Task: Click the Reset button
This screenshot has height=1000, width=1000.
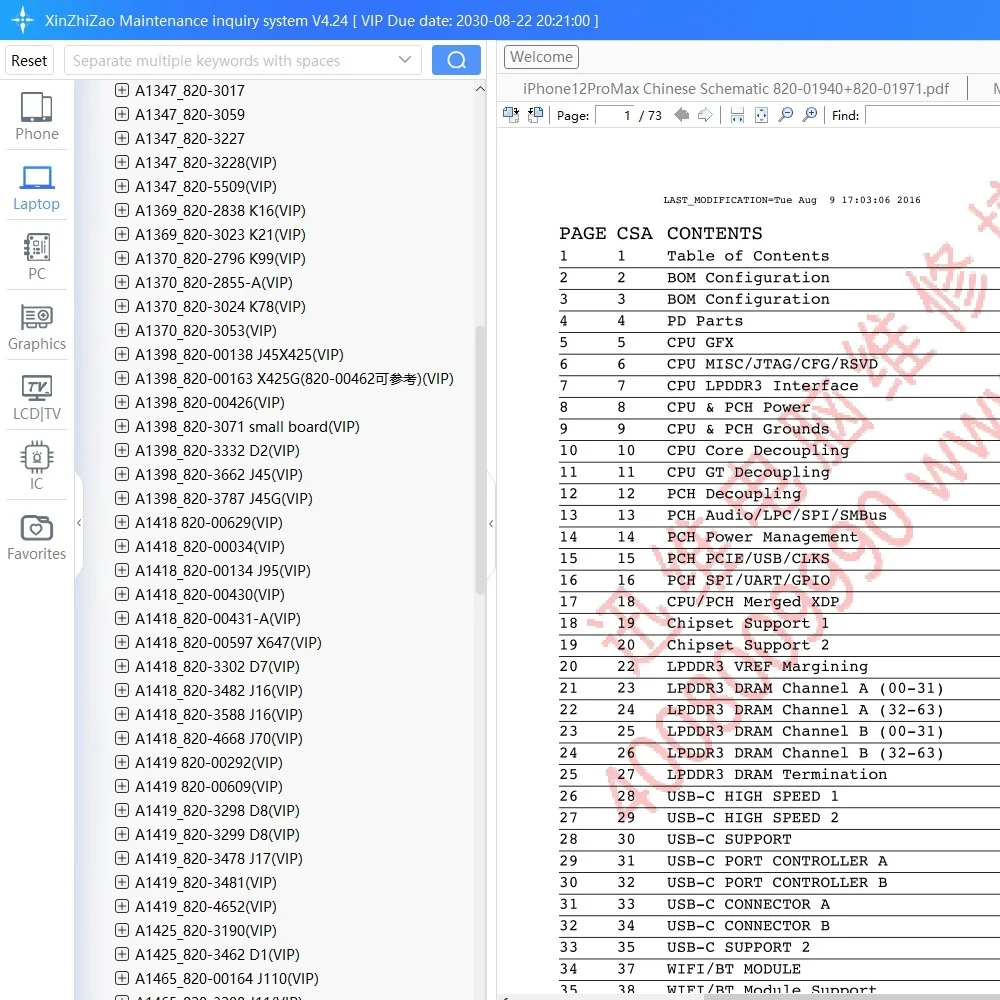Action: tap(29, 61)
